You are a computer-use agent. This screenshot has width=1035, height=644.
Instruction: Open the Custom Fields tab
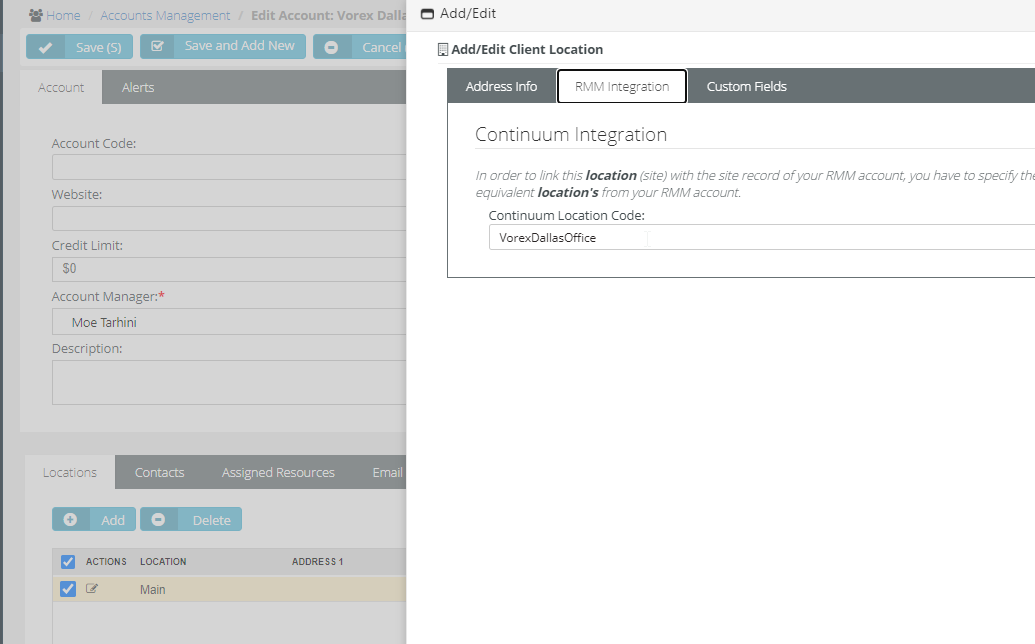(746, 86)
